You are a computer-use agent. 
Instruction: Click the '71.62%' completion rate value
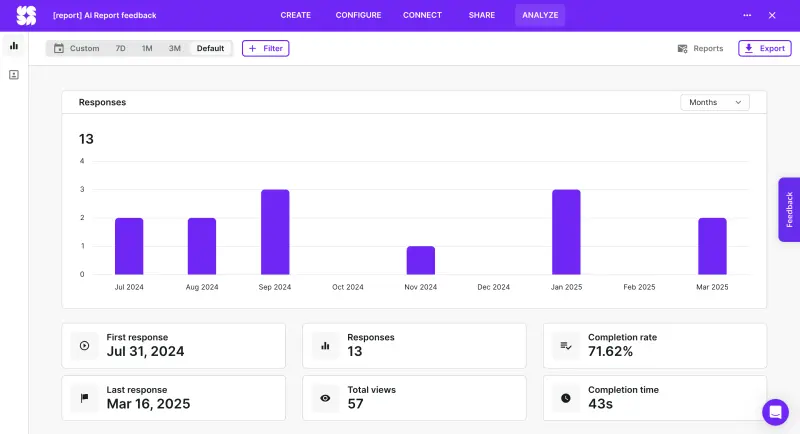[x=610, y=351]
